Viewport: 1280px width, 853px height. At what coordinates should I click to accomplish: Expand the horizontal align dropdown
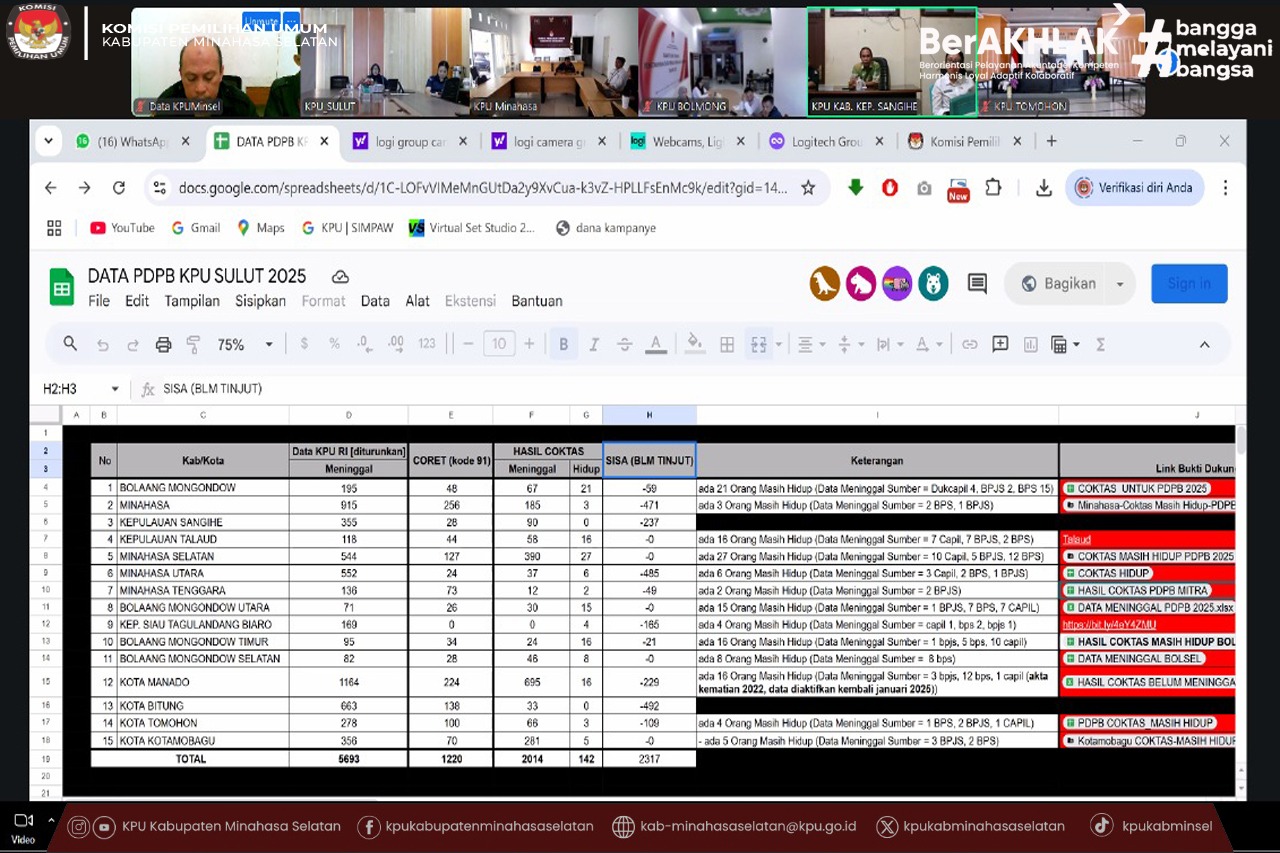[811, 344]
